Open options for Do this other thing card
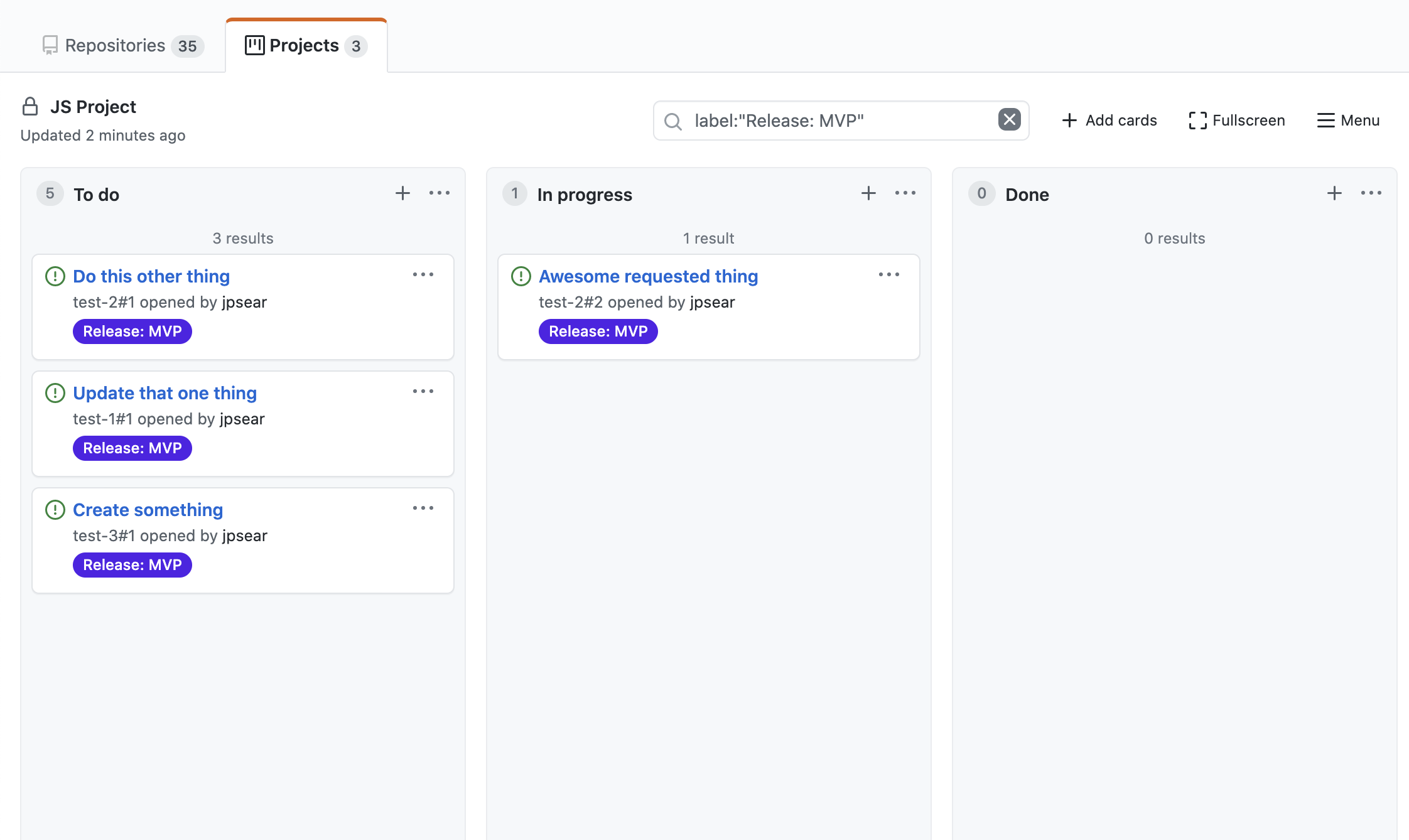This screenshot has height=840, width=1409. tap(423, 275)
